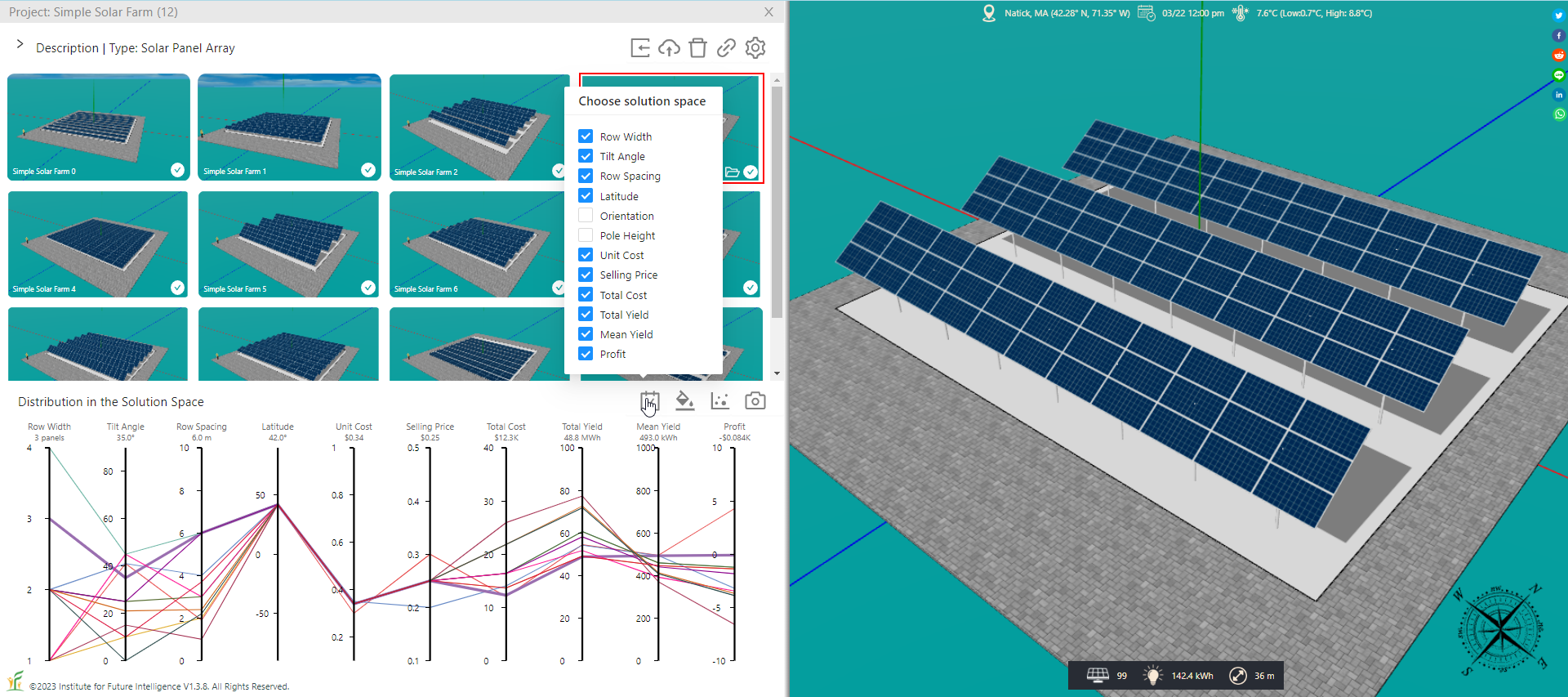
Task: Select Profit in the solution space menu
Action: point(586,354)
